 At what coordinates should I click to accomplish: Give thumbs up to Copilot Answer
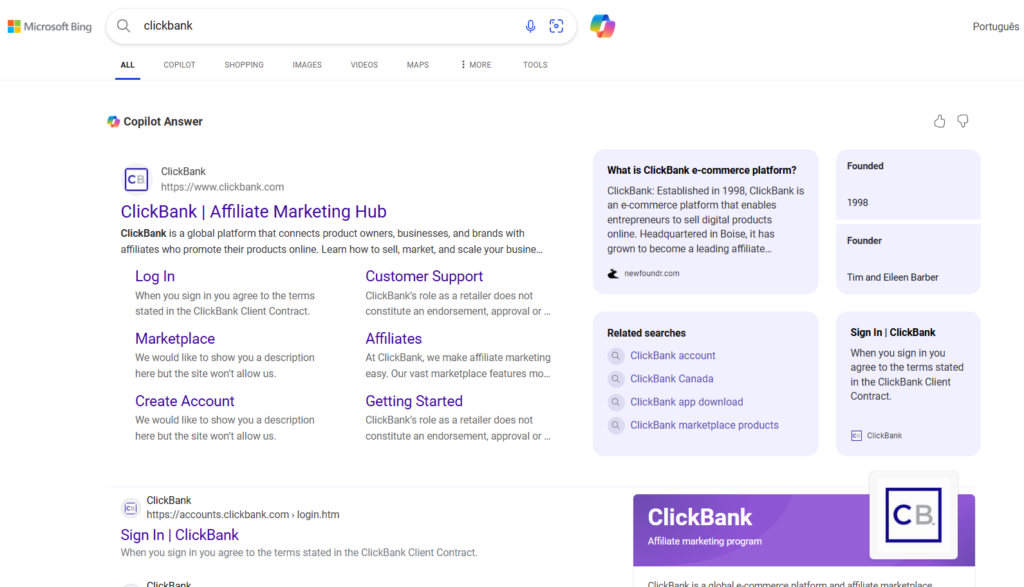[x=939, y=121]
